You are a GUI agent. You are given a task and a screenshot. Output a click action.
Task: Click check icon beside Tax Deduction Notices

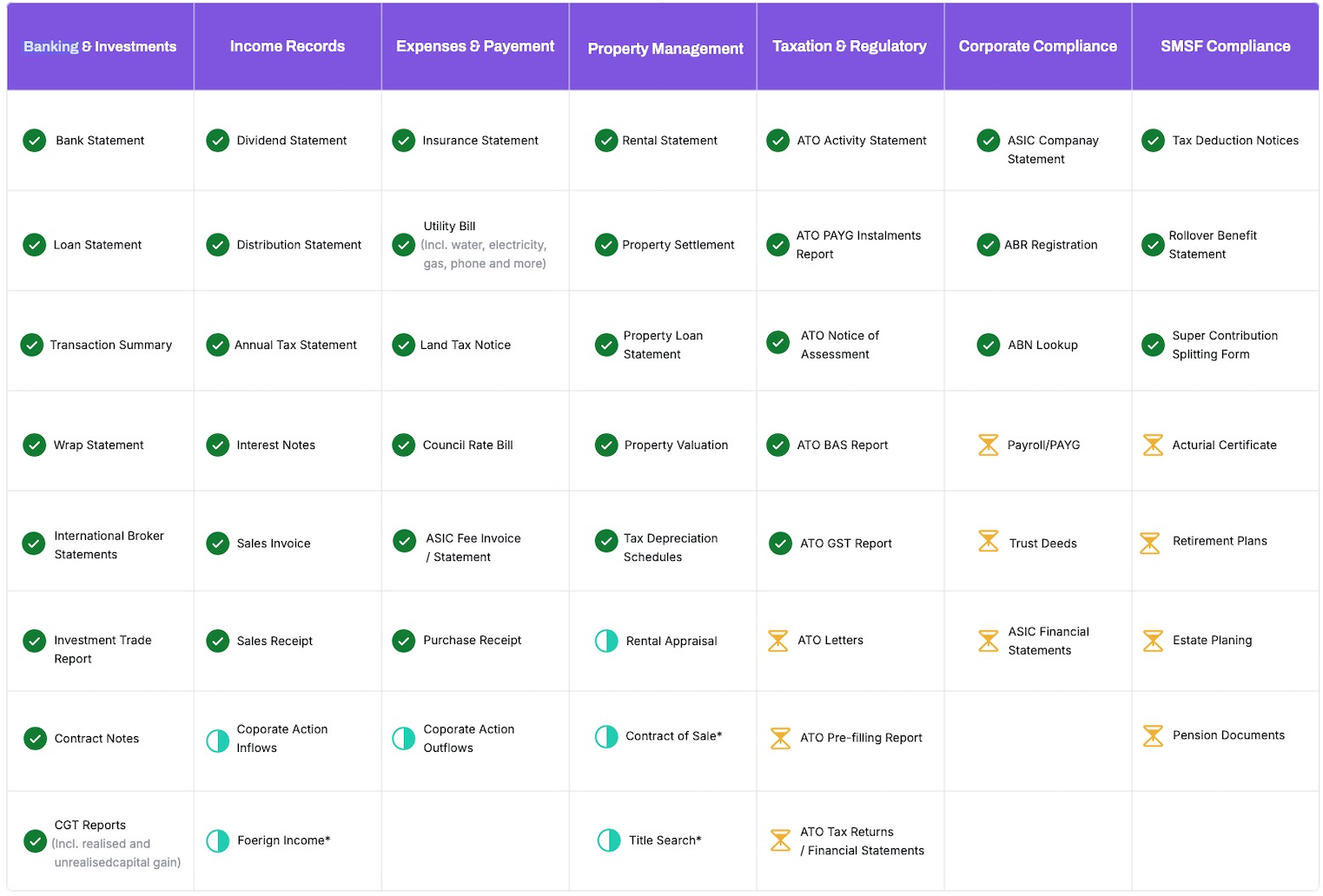click(x=1153, y=140)
